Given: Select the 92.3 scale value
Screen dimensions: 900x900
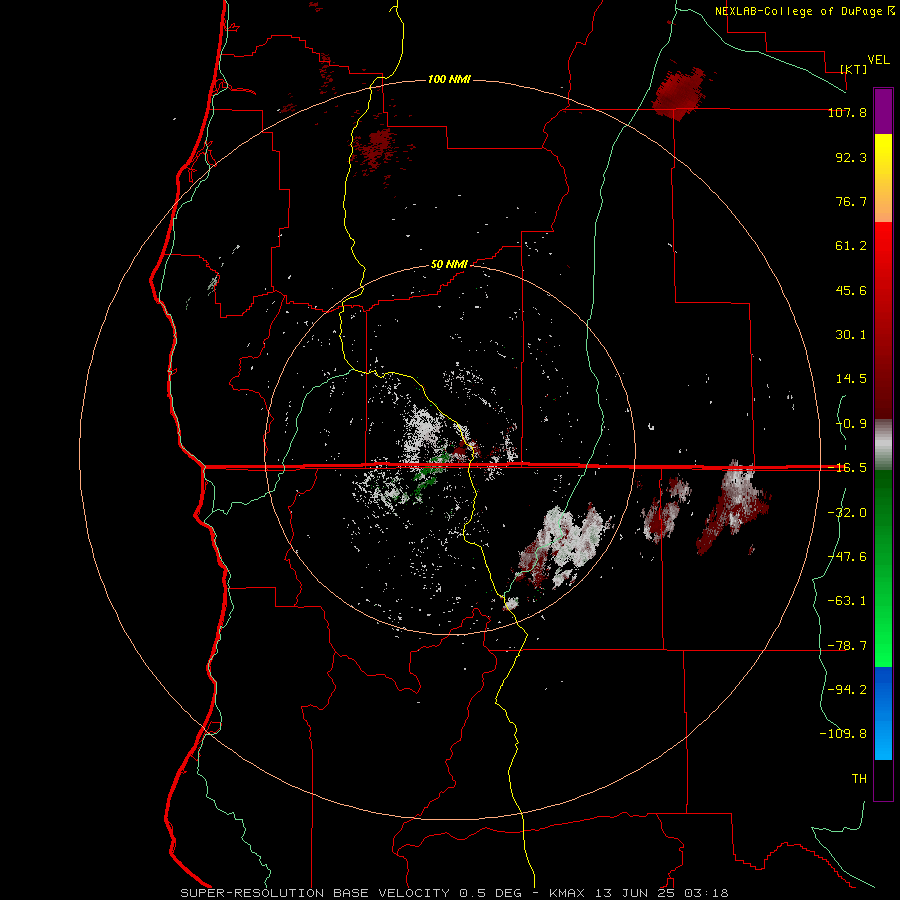Looking at the screenshot, I should coord(851,157).
